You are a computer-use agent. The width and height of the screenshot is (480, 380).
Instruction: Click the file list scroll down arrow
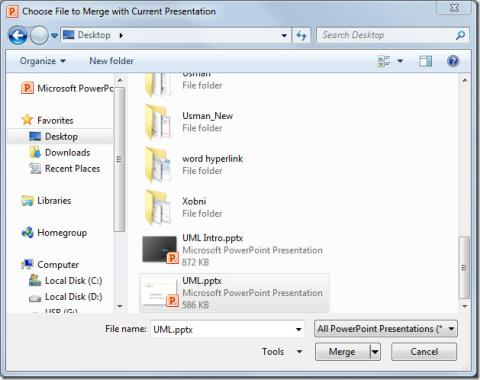pyautogui.click(x=465, y=306)
